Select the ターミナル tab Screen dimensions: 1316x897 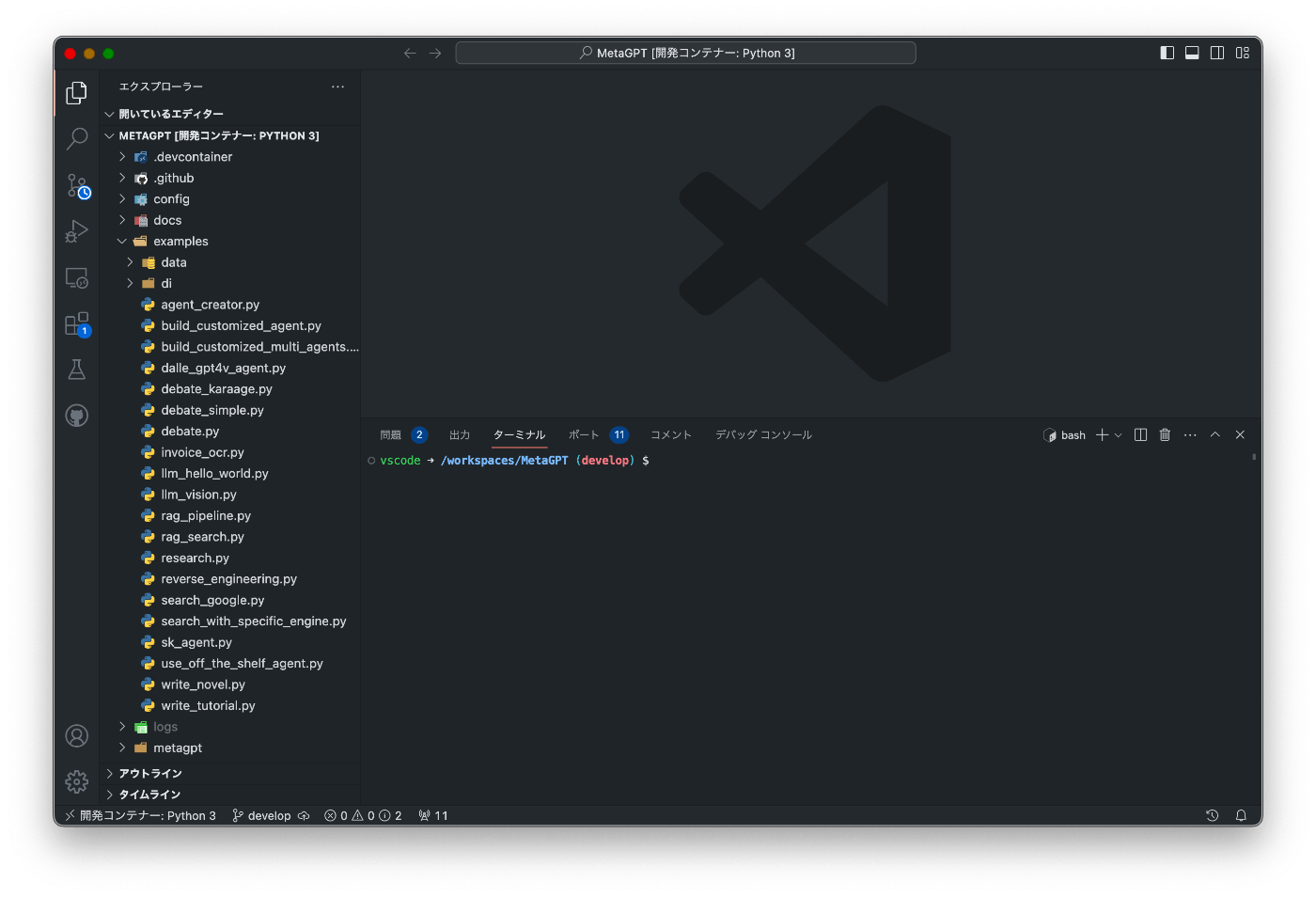pyautogui.click(x=520, y=434)
